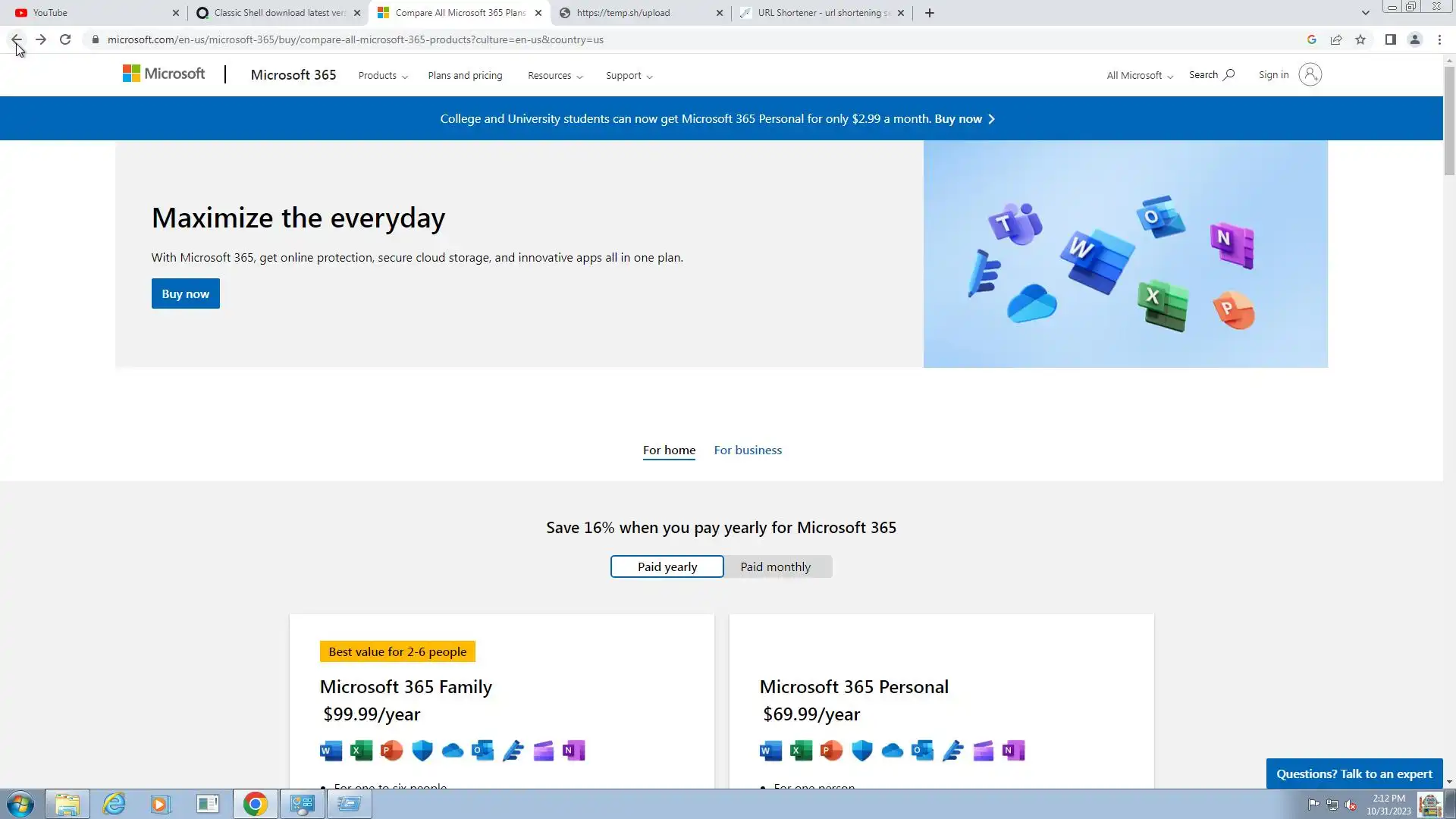Open the All Microsoft dropdown
The image size is (1456, 819).
coord(1139,75)
